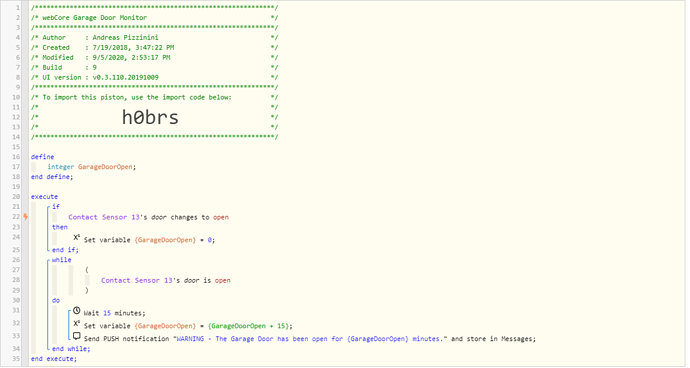Click condition Contact Sensor 13's door changes to open
Image resolution: width=690 pixels, height=368 pixels.
tap(148, 217)
